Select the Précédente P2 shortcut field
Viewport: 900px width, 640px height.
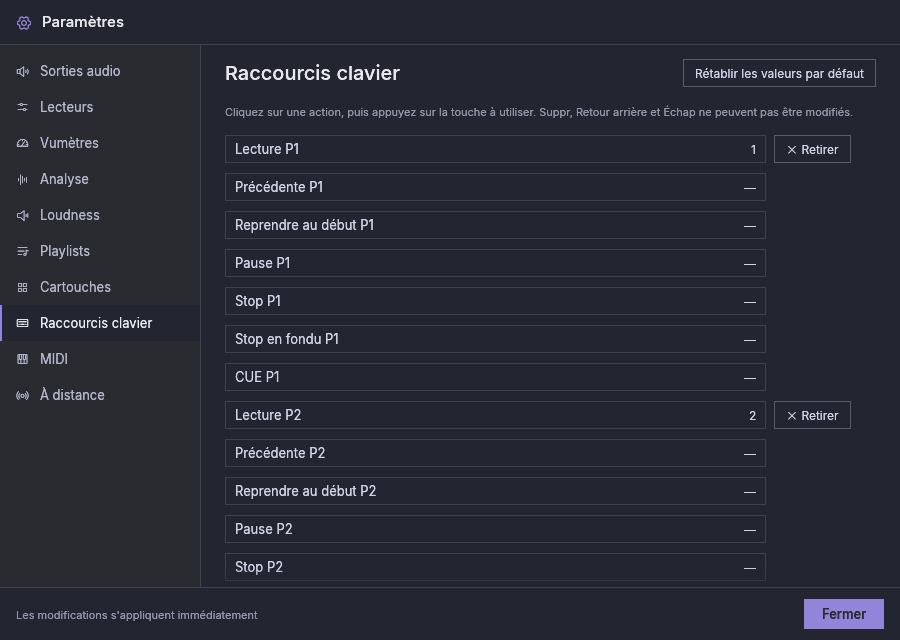495,453
